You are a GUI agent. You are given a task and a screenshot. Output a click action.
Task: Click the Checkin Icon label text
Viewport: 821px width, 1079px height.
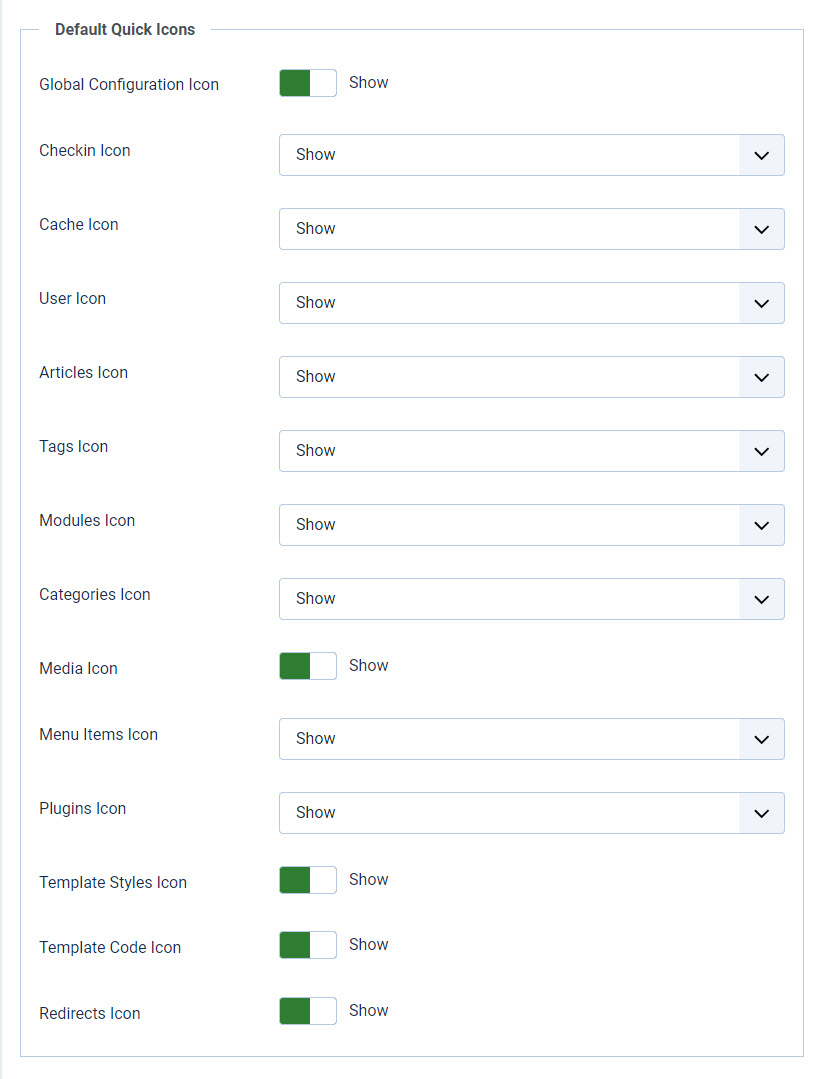[84, 150]
